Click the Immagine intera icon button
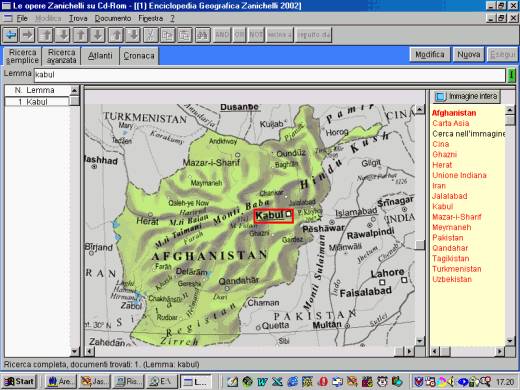 [x=467, y=97]
